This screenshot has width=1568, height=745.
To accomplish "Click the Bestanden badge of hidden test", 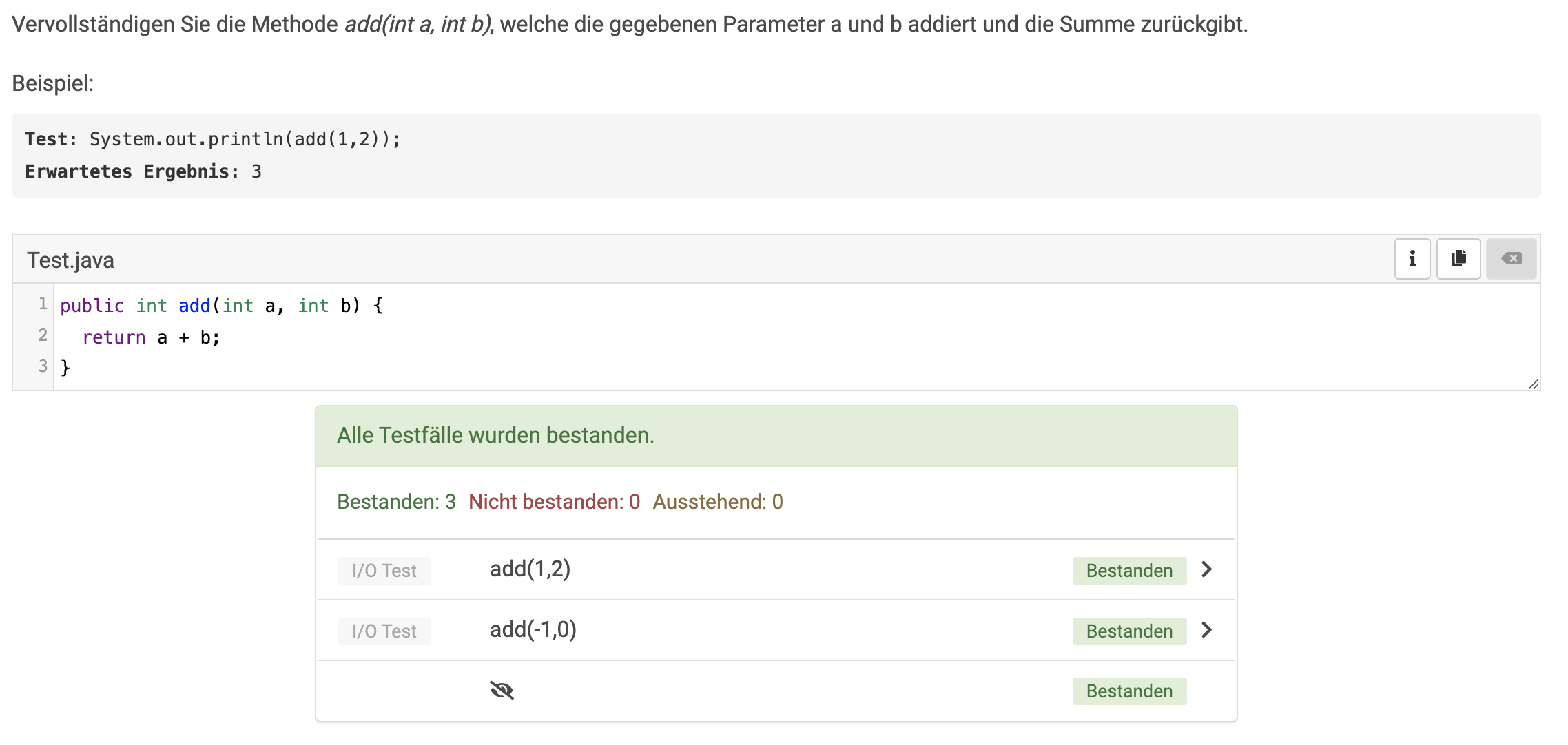I will click(1129, 691).
